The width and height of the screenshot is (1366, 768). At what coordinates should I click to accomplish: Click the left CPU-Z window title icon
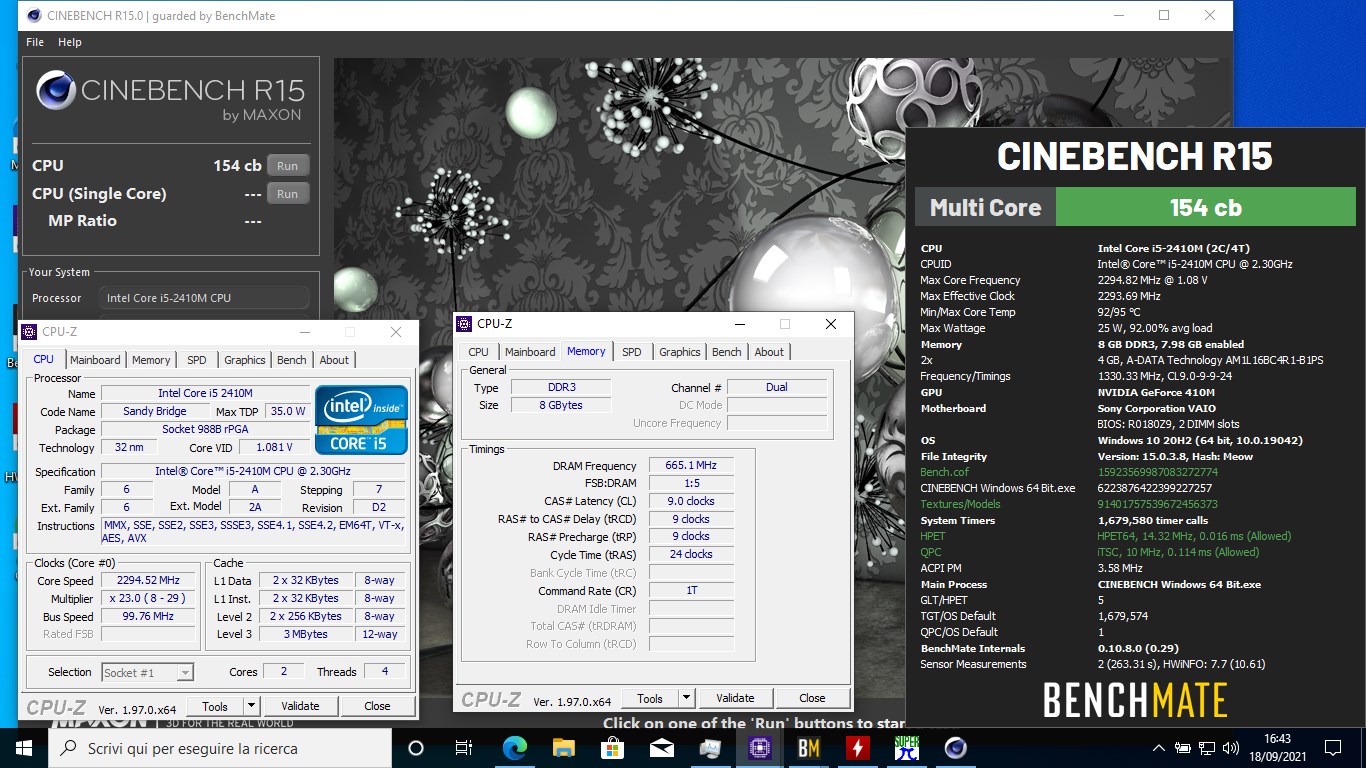tap(29, 332)
